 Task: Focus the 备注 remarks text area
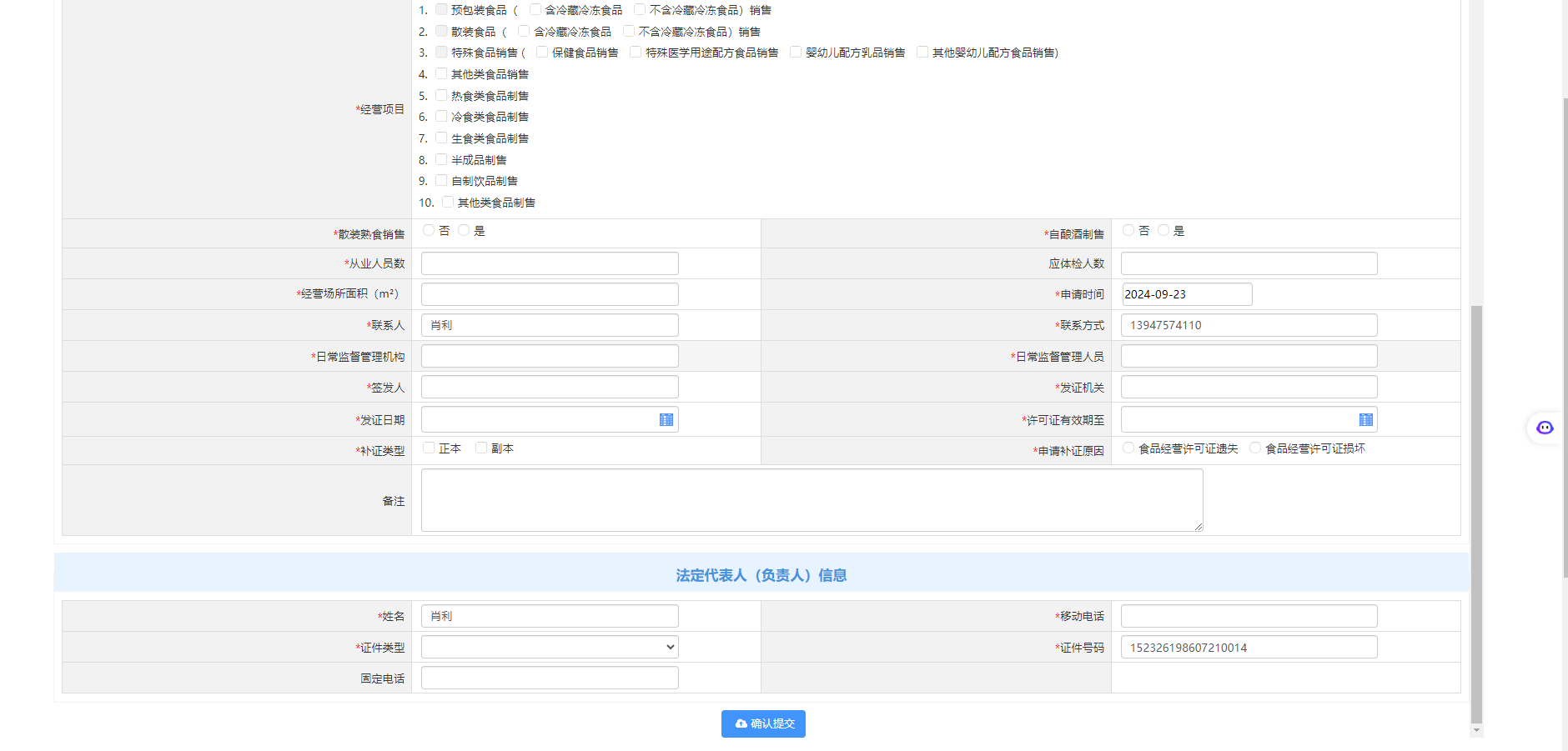pyautogui.click(x=812, y=500)
